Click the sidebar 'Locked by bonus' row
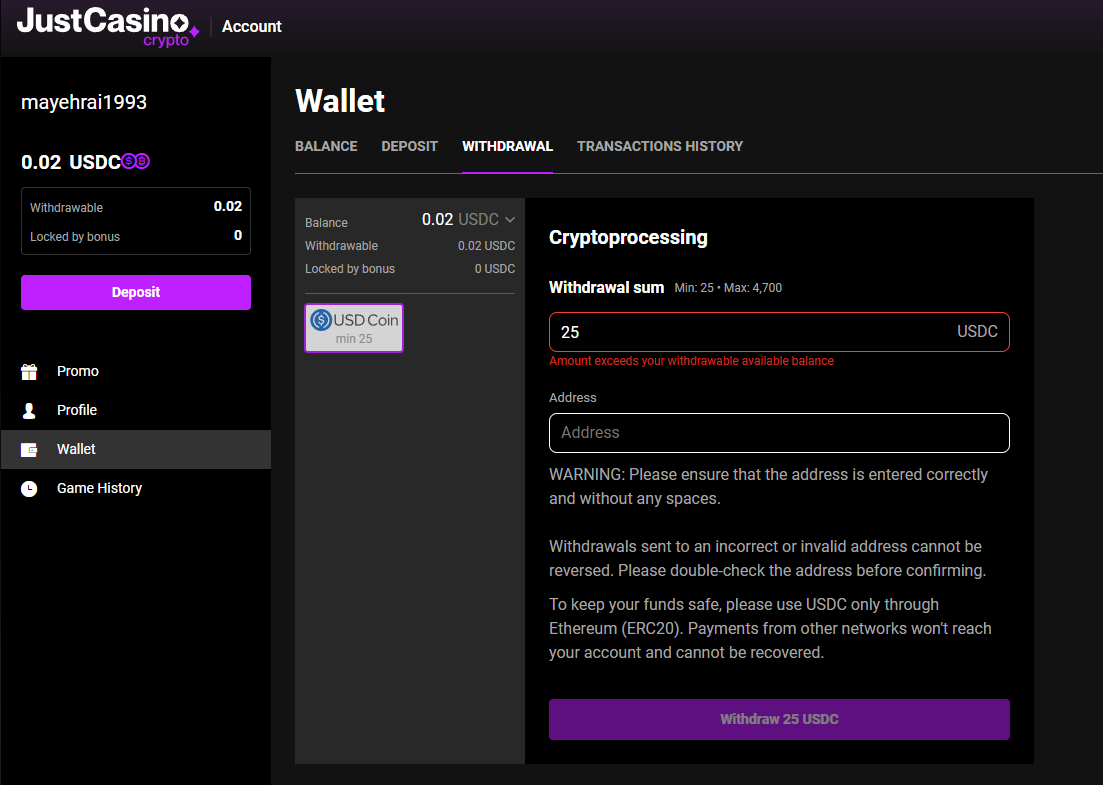This screenshot has height=785, width=1103. pyautogui.click(x=136, y=236)
